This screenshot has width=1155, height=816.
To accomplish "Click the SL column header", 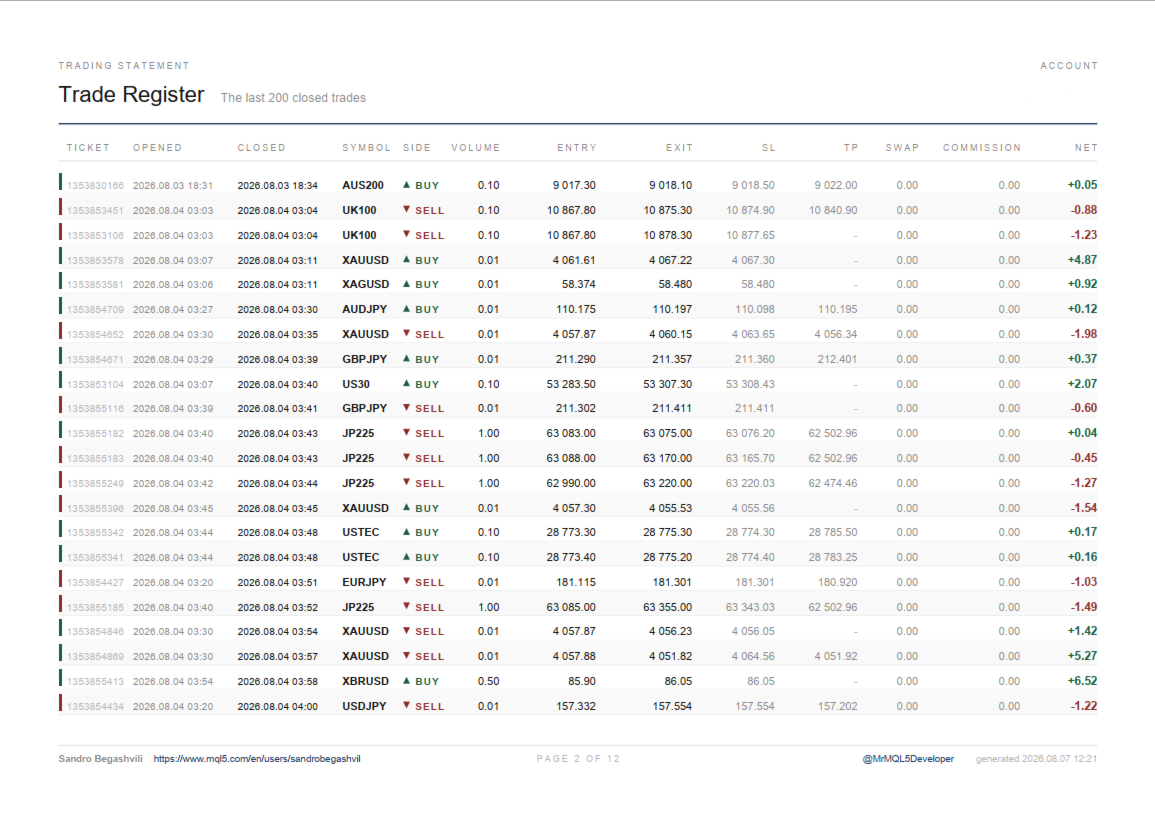I will (768, 148).
